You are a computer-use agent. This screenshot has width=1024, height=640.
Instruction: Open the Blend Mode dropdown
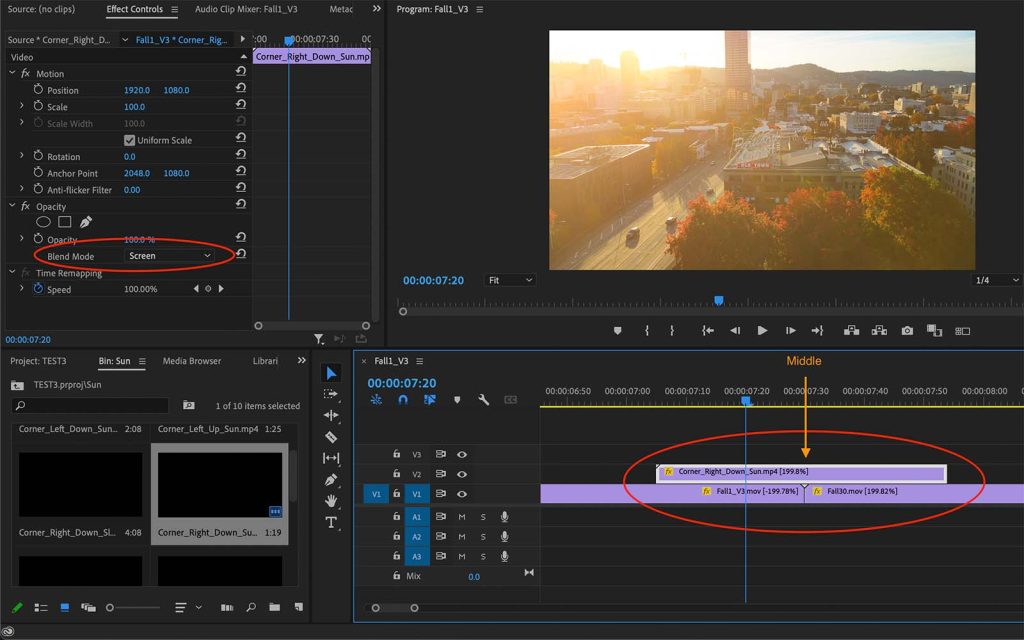170,256
